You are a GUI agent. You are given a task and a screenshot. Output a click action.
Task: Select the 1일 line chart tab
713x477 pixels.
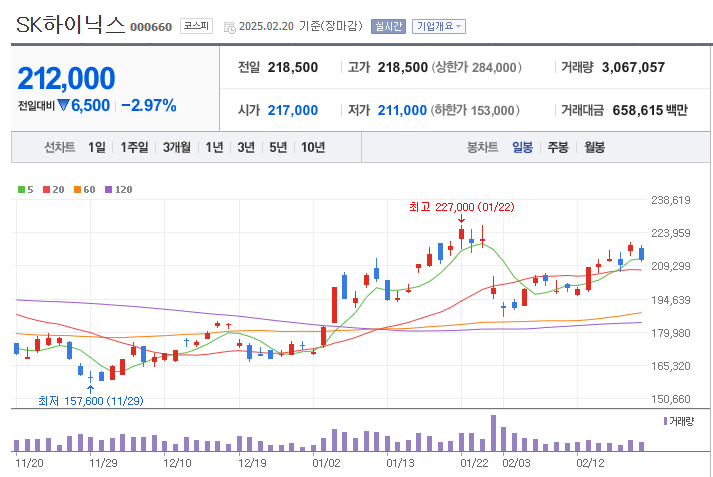tap(97, 147)
